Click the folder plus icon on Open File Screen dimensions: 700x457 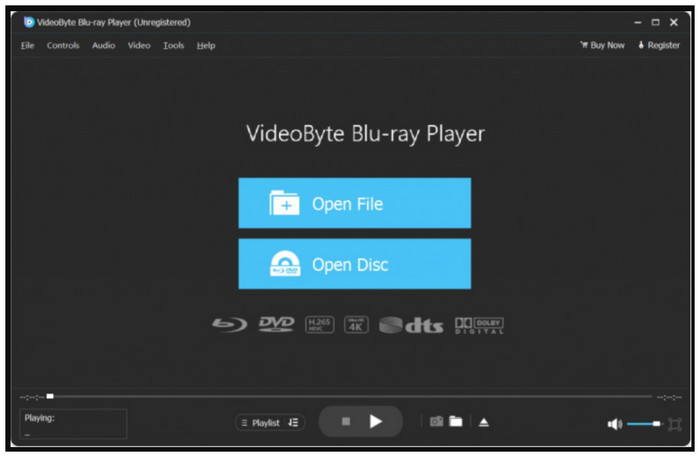click(284, 203)
